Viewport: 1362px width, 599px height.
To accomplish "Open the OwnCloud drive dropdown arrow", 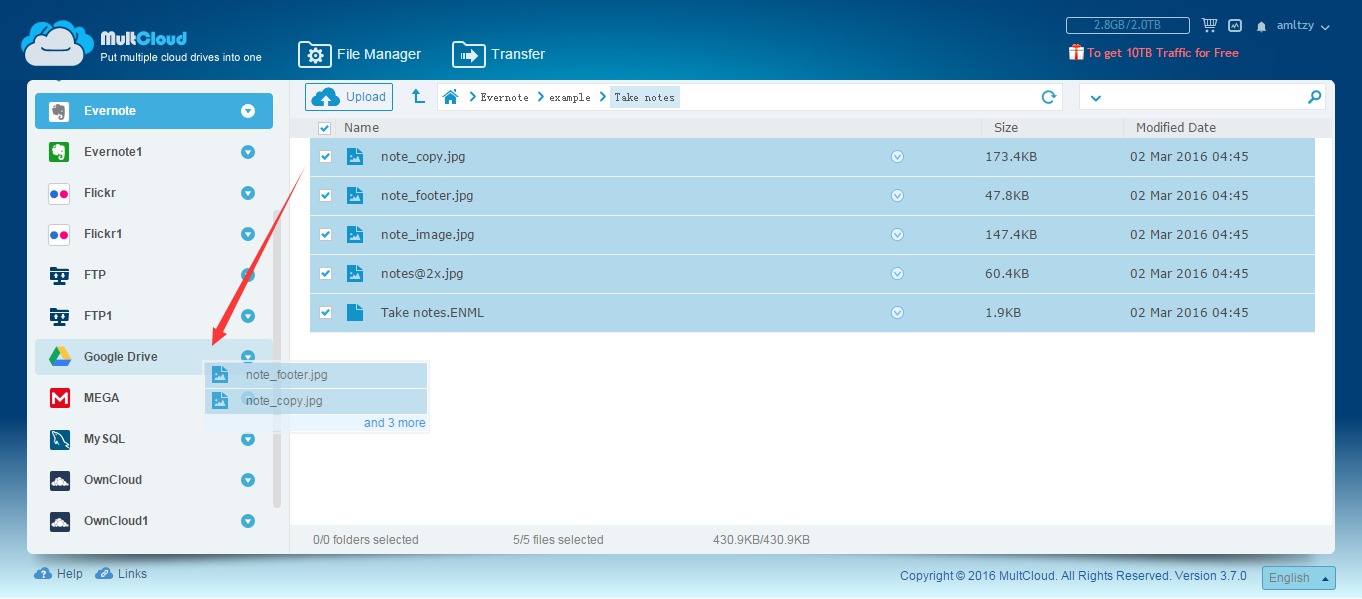I will [x=248, y=480].
